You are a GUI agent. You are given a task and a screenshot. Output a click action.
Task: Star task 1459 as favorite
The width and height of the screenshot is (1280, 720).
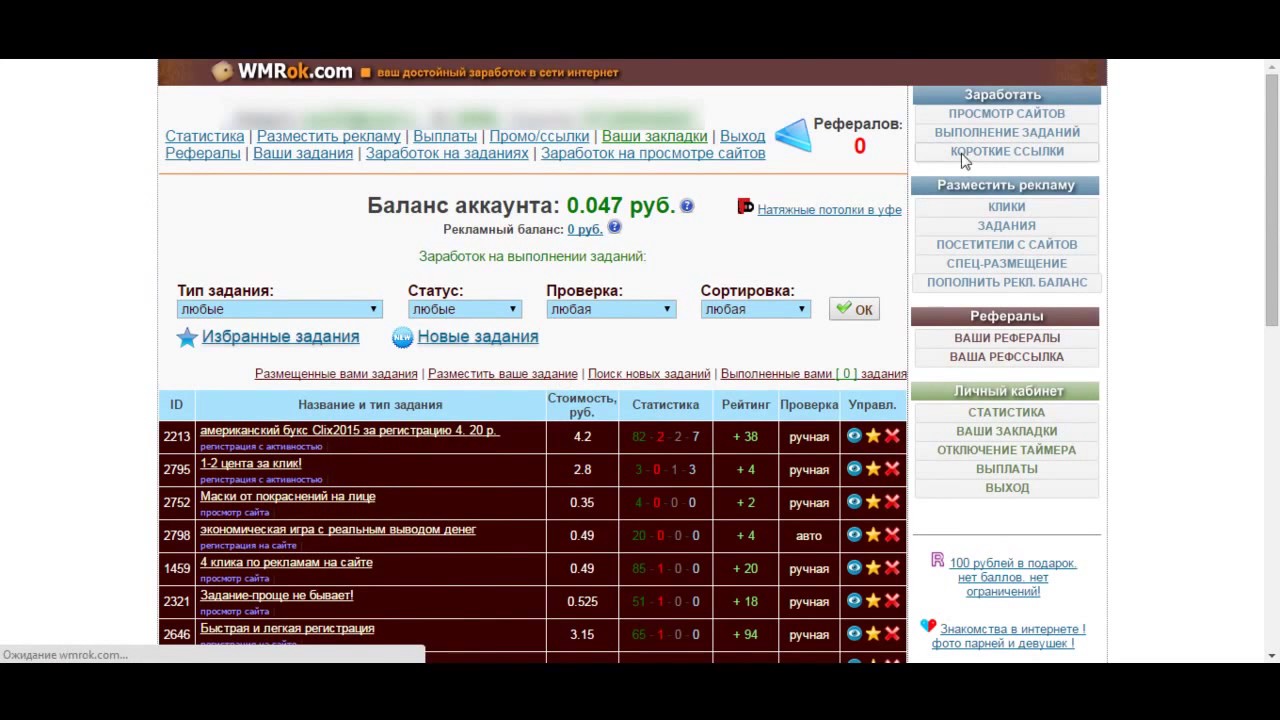[x=873, y=568]
